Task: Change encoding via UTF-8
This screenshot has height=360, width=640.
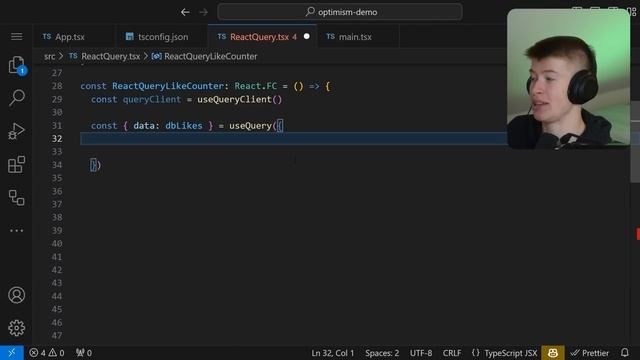Action: [421, 353]
